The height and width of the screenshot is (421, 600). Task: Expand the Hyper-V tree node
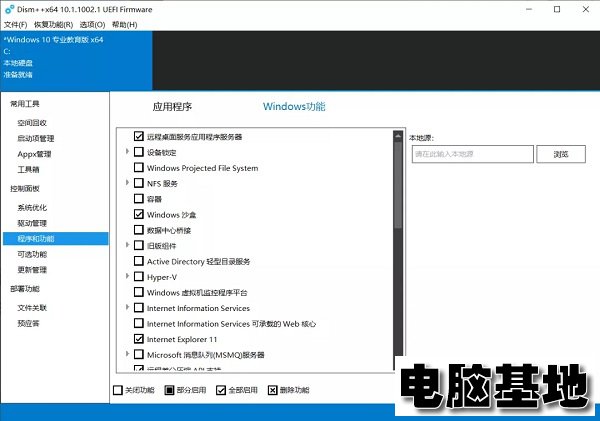pyautogui.click(x=127, y=276)
